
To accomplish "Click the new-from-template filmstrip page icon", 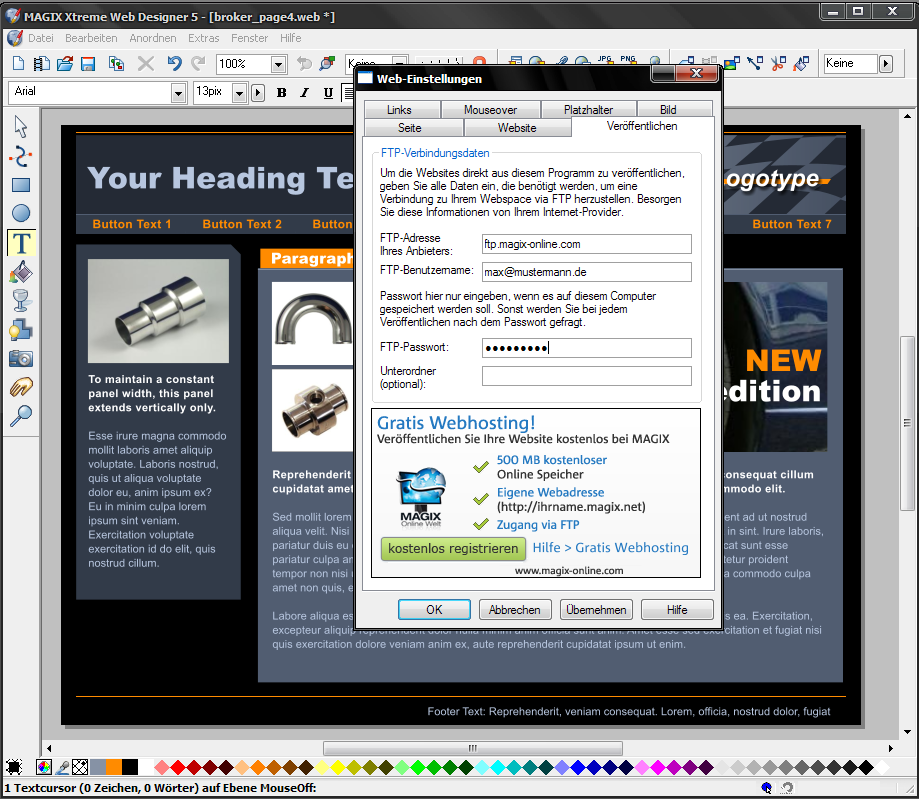I will point(41,63).
